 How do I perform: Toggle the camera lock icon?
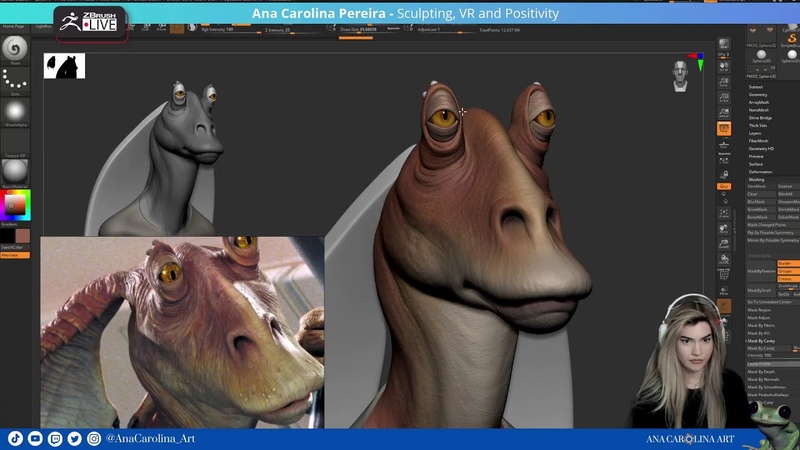coord(723,174)
